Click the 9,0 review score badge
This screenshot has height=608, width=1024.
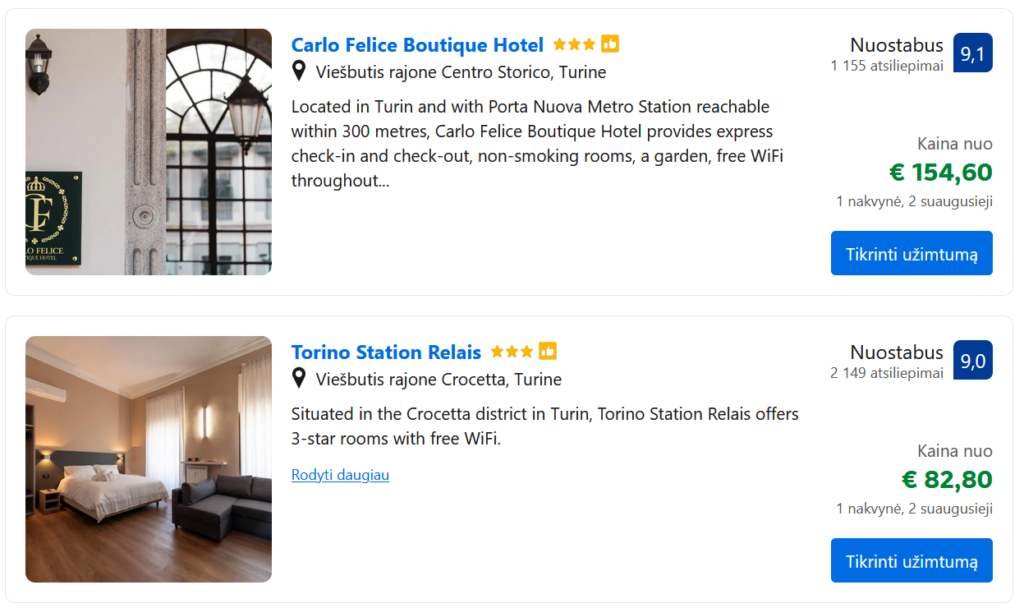click(x=972, y=360)
